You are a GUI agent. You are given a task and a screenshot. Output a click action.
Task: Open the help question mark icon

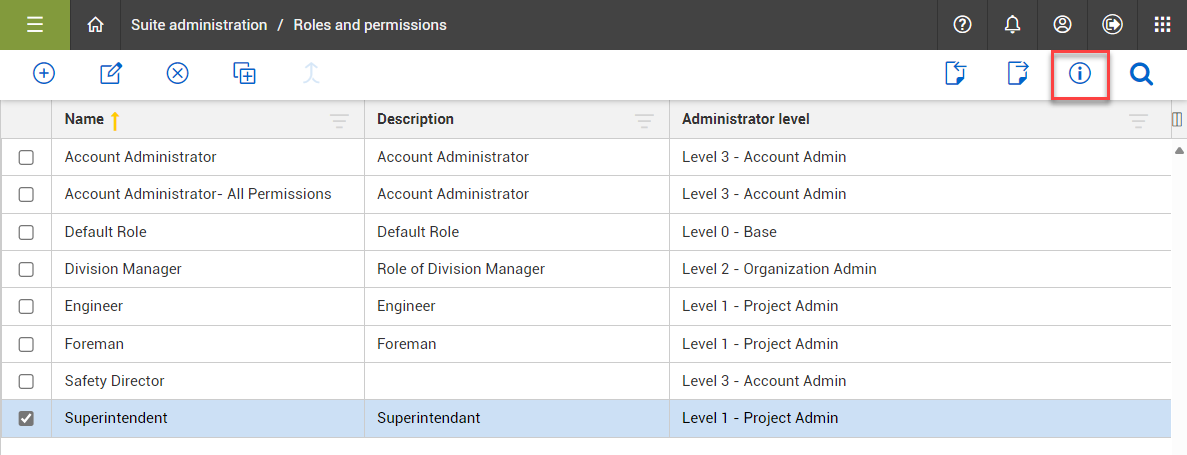pos(963,25)
